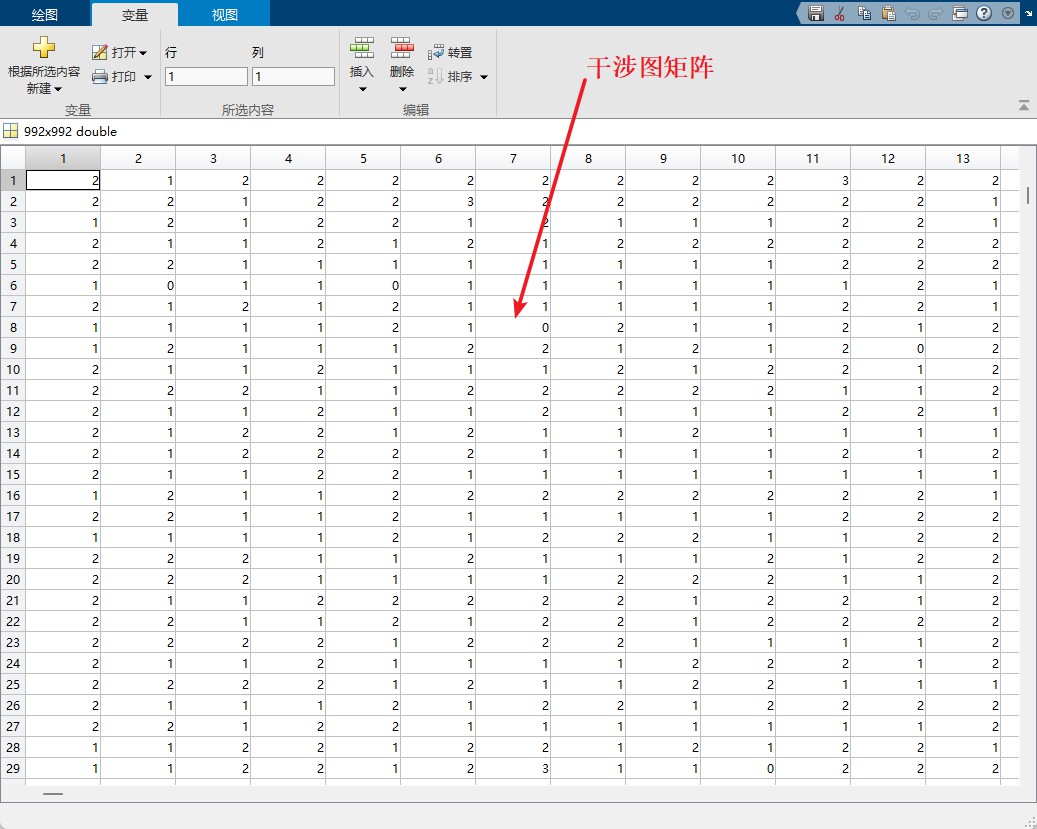
Task: Select column header 13
Action: [963, 159]
